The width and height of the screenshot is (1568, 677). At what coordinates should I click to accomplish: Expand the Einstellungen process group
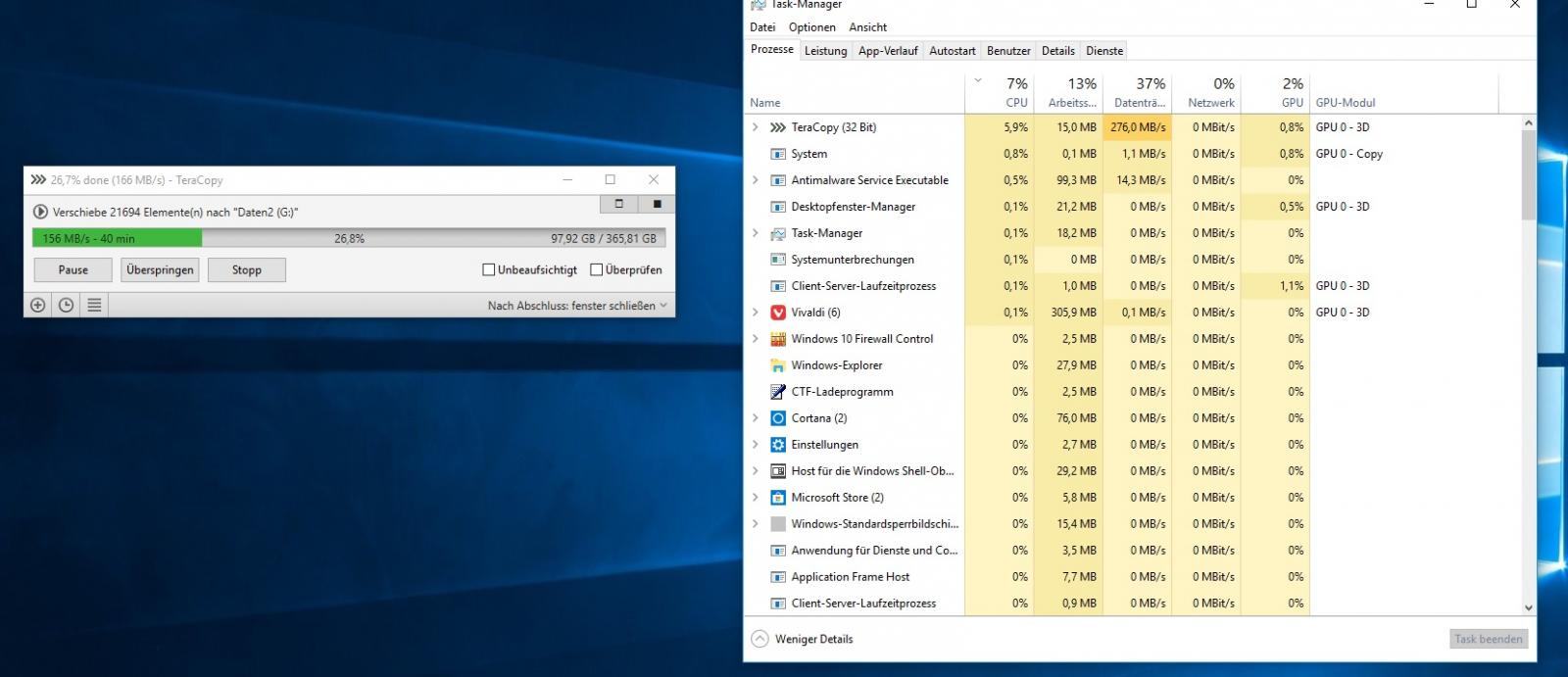(x=755, y=445)
